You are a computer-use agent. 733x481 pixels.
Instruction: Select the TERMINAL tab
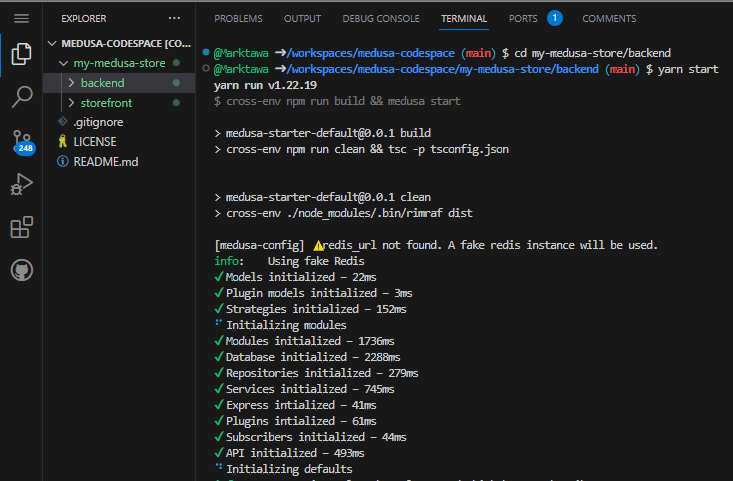point(464,19)
